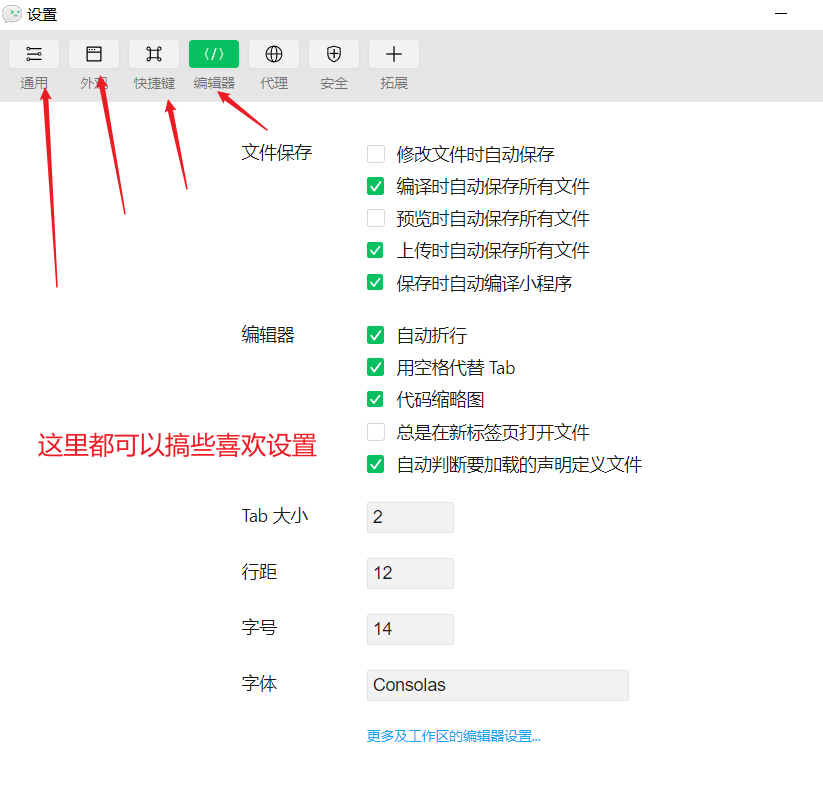Enable 预览时自动保存所有文件 option
This screenshot has height=793, width=823.
point(375,218)
